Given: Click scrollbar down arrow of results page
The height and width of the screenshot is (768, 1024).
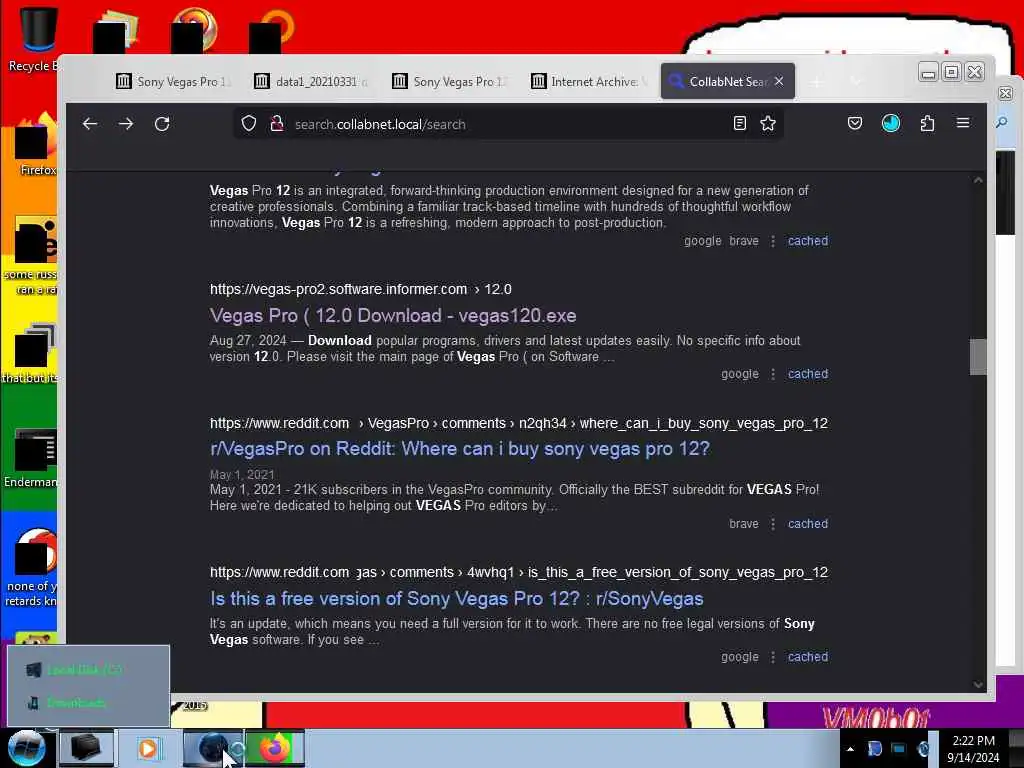Looking at the screenshot, I should click(x=978, y=684).
